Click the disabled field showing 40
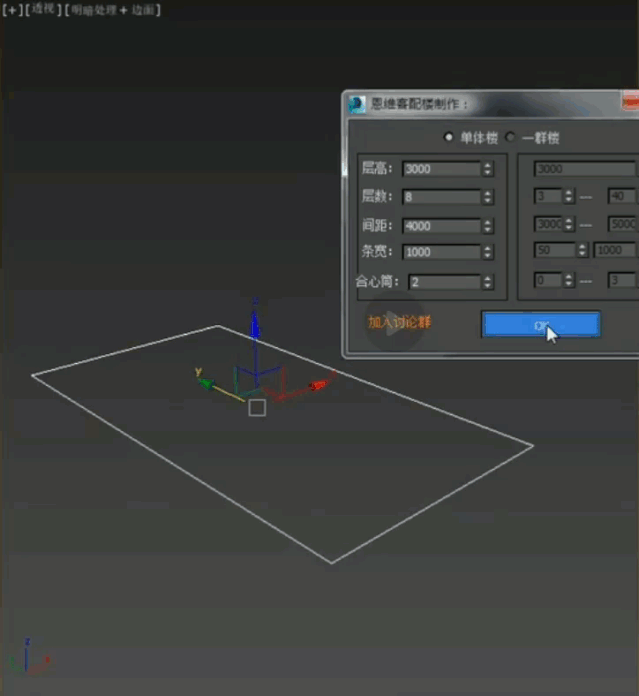 622,196
